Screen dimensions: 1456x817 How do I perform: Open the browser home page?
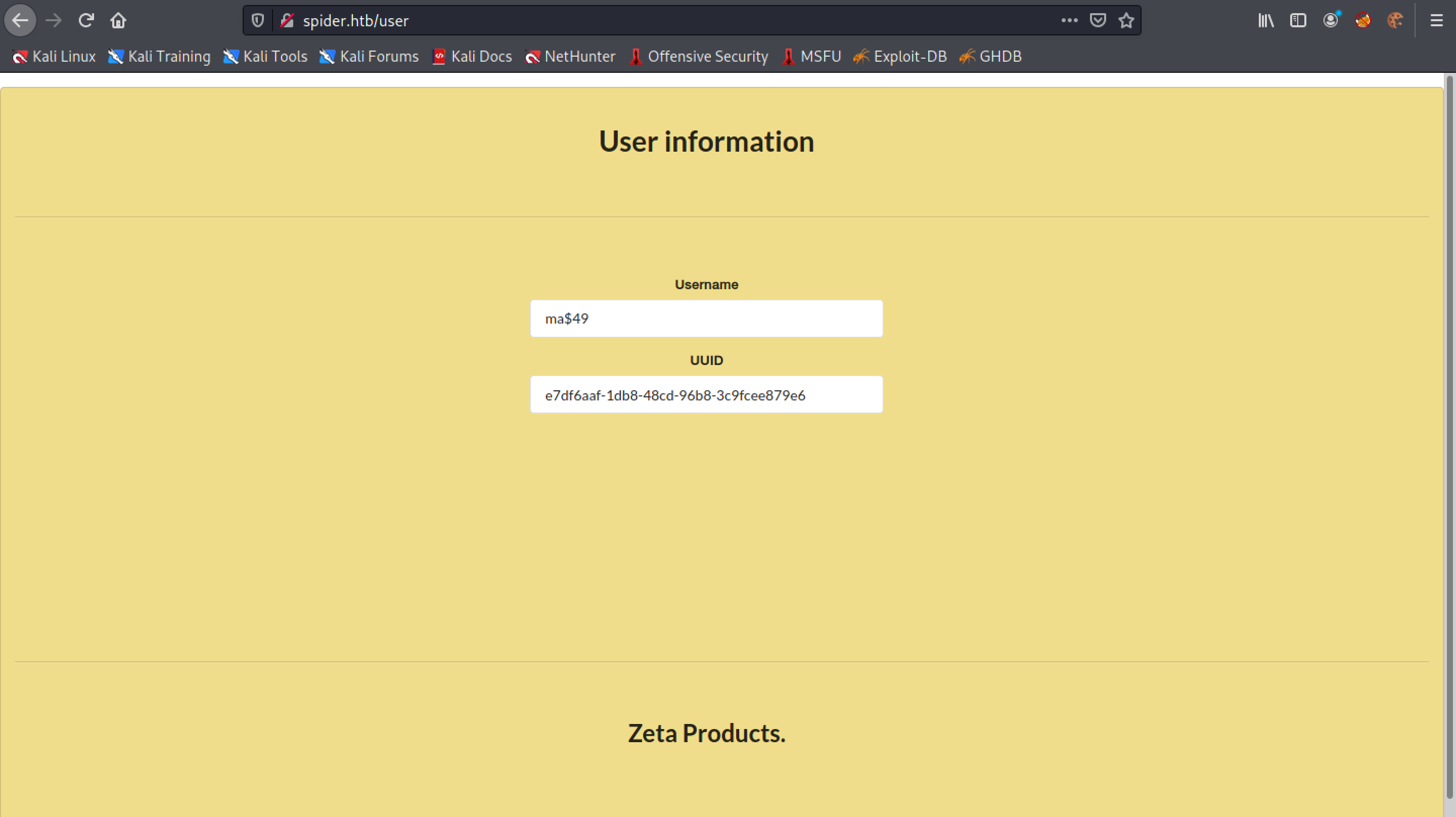click(x=118, y=21)
